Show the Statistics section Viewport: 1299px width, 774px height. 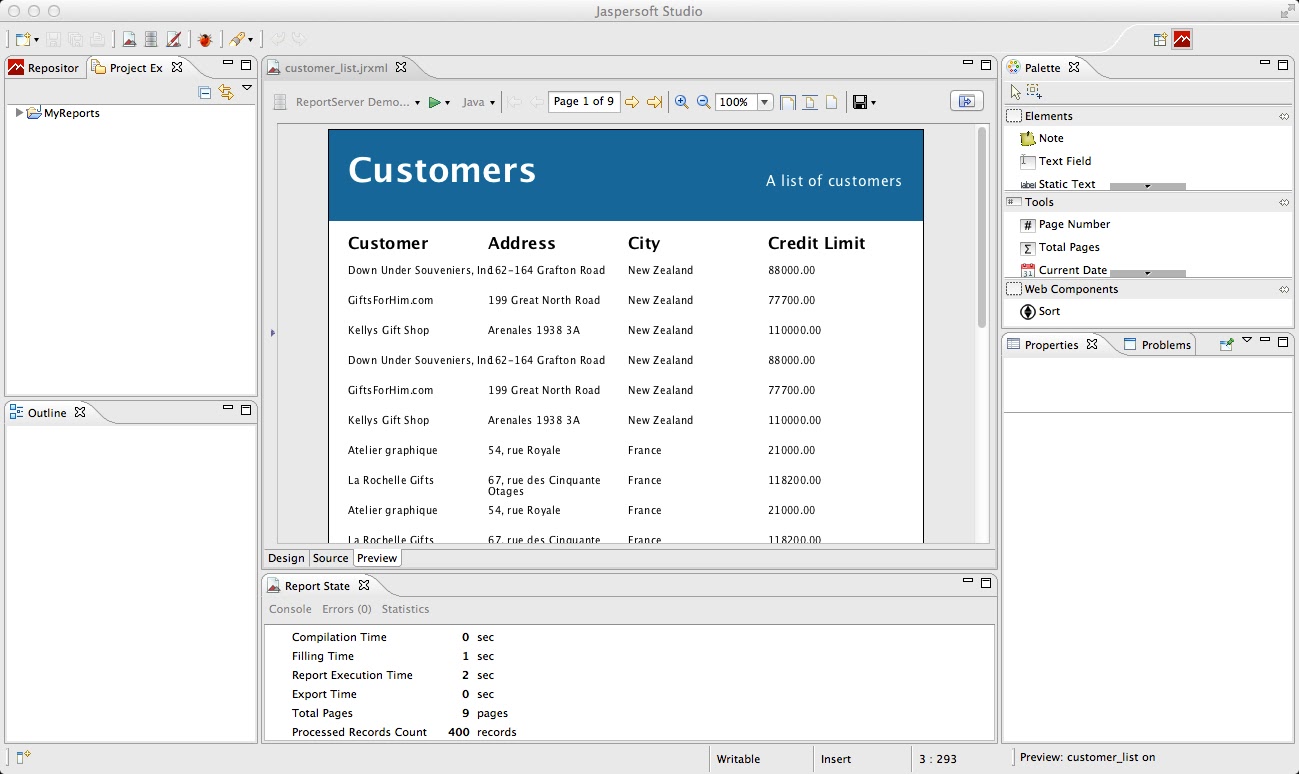click(405, 609)
